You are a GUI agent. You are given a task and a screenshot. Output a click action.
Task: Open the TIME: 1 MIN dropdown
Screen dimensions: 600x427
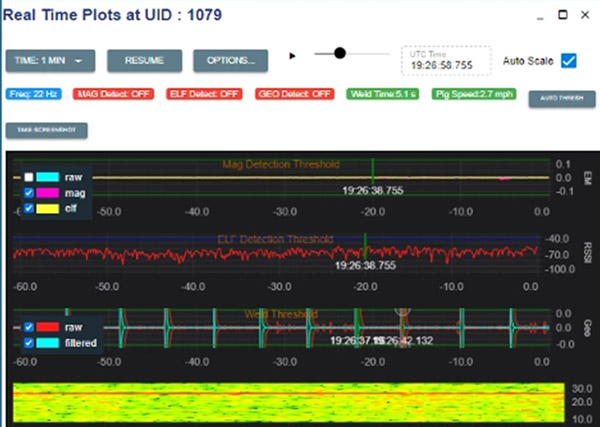[50, 61]
